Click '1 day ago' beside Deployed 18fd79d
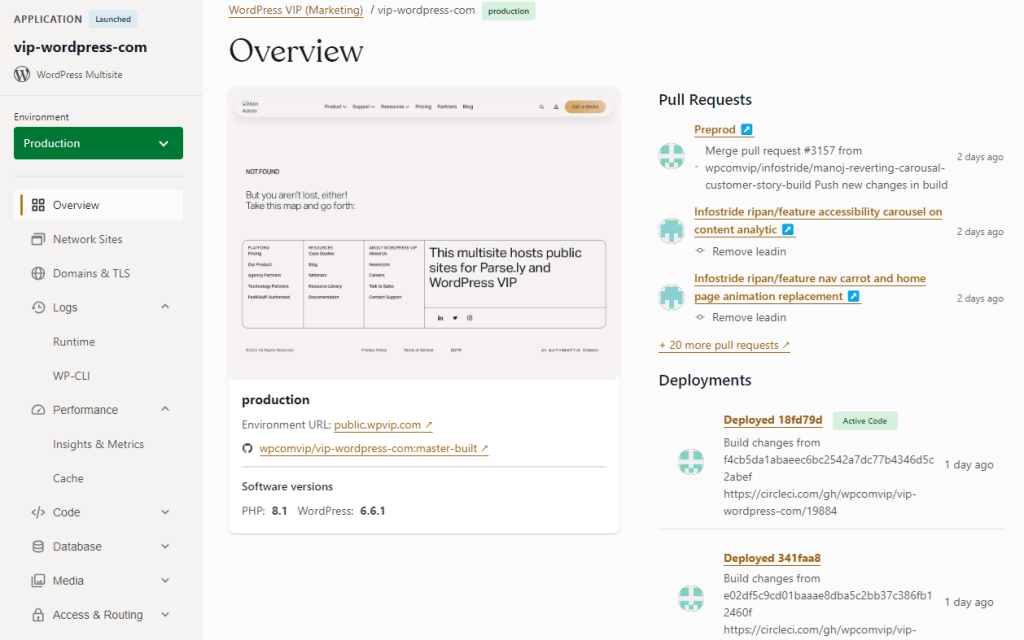This screenshot has height=640, width=1024. (969, 464)
